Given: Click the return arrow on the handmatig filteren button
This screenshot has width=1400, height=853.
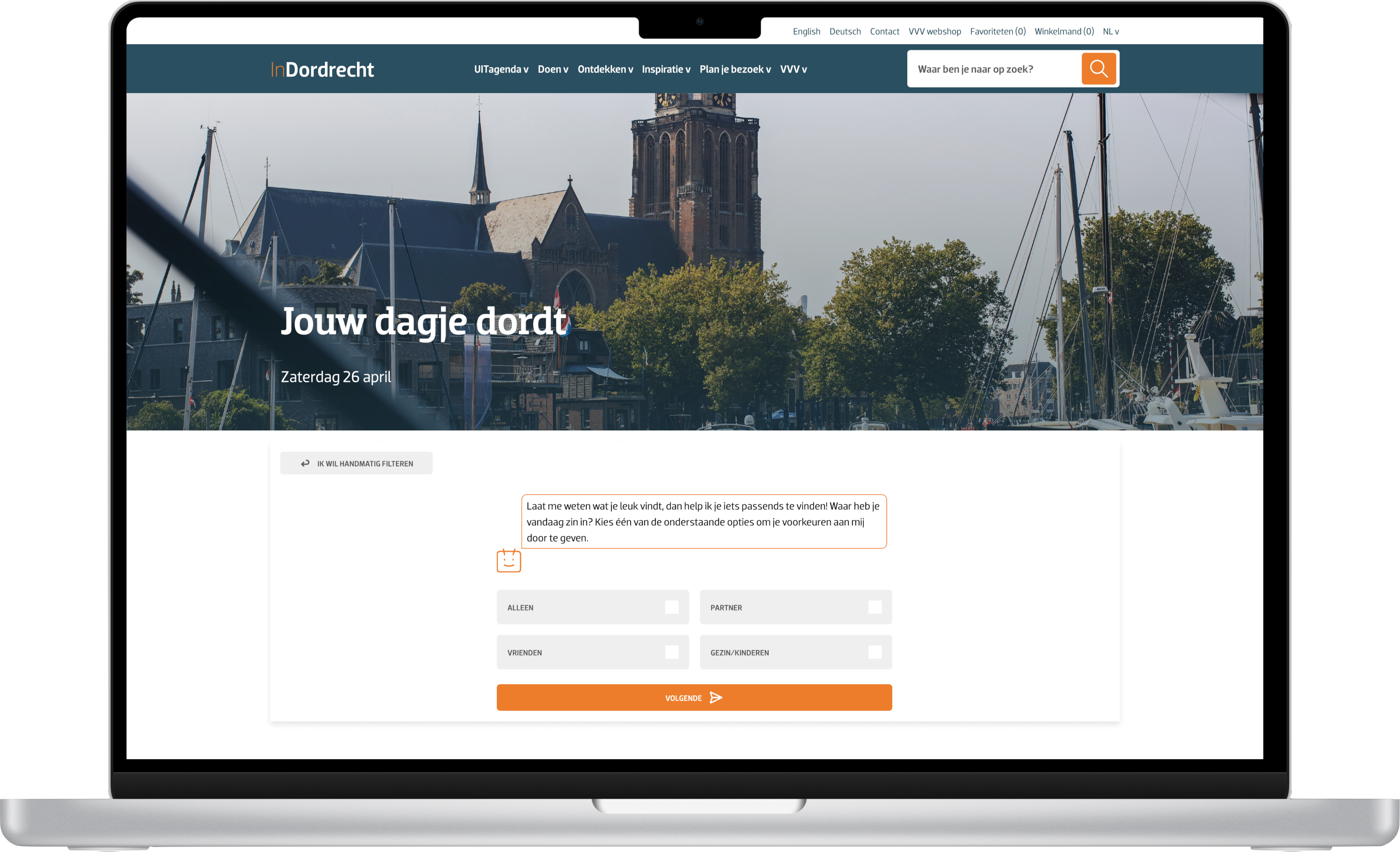Looking at the screenshot, I should [305, 463].
